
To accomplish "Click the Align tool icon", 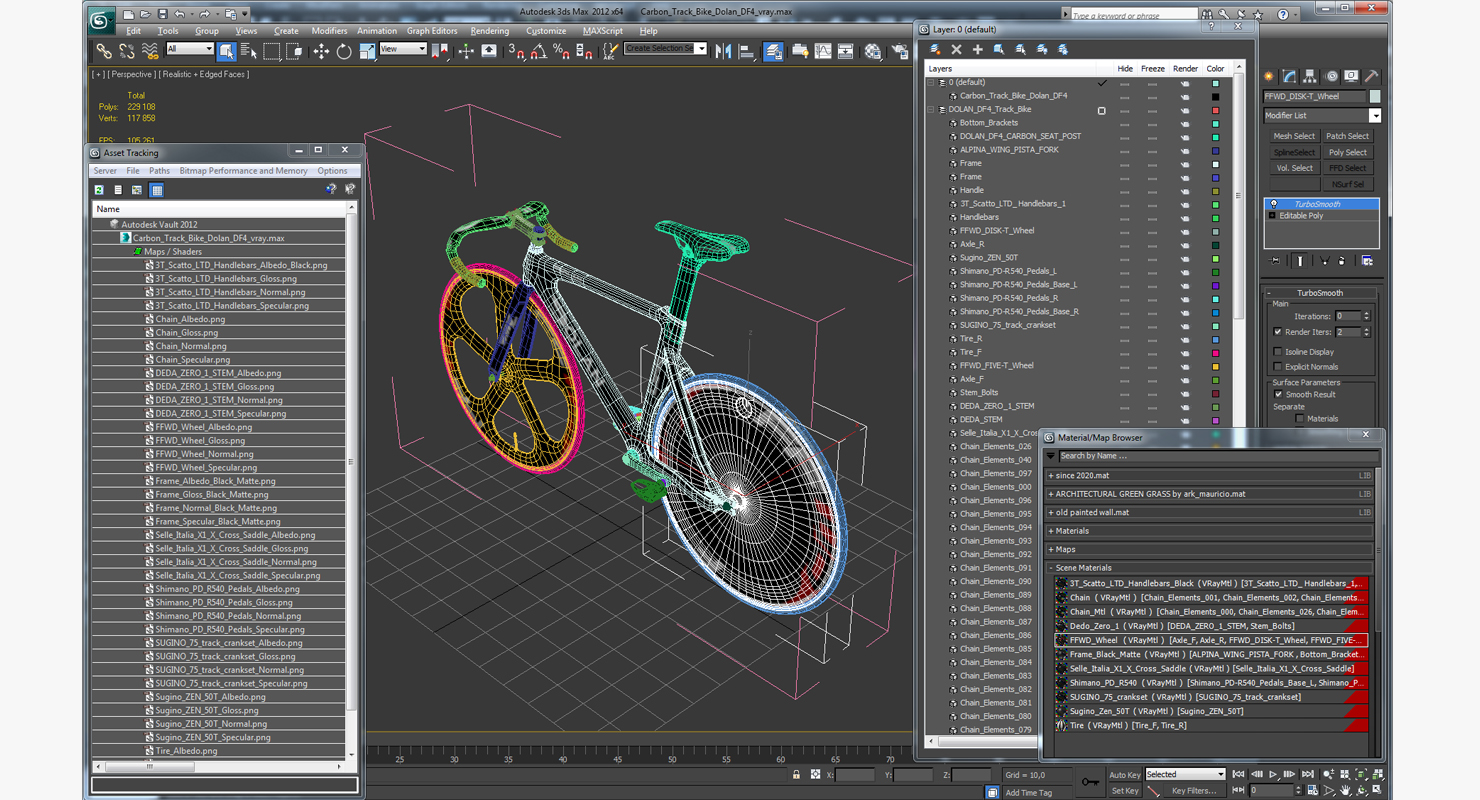I will click(747, 51).
